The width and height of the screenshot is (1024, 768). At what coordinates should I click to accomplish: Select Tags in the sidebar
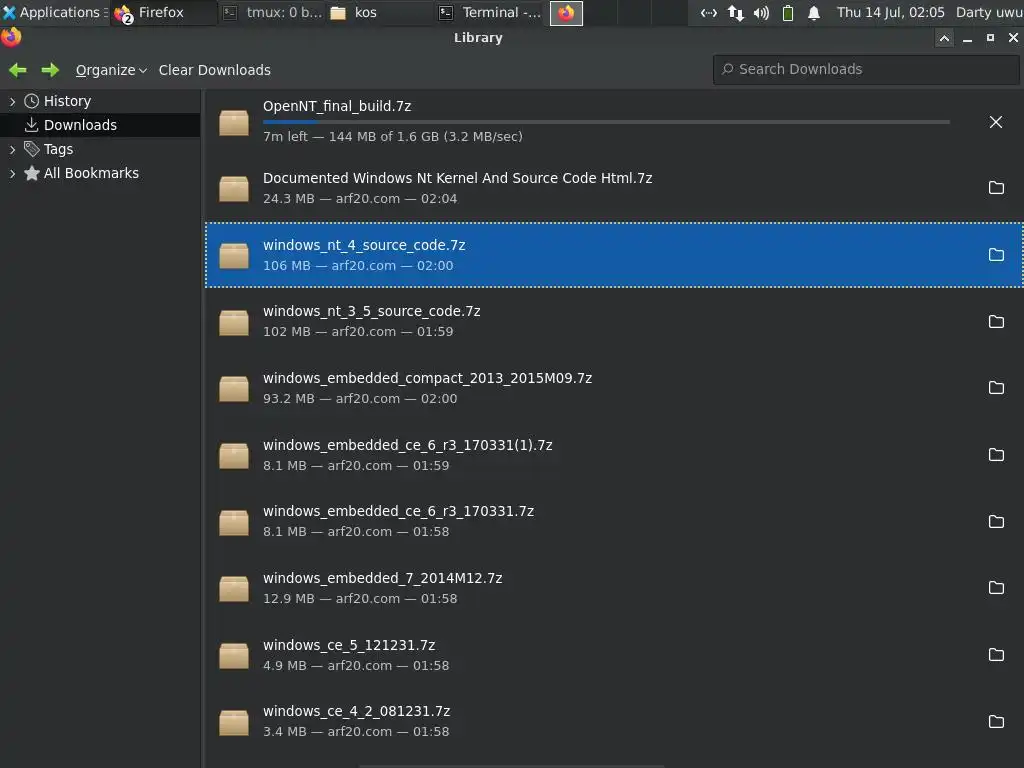pos(58,150)
